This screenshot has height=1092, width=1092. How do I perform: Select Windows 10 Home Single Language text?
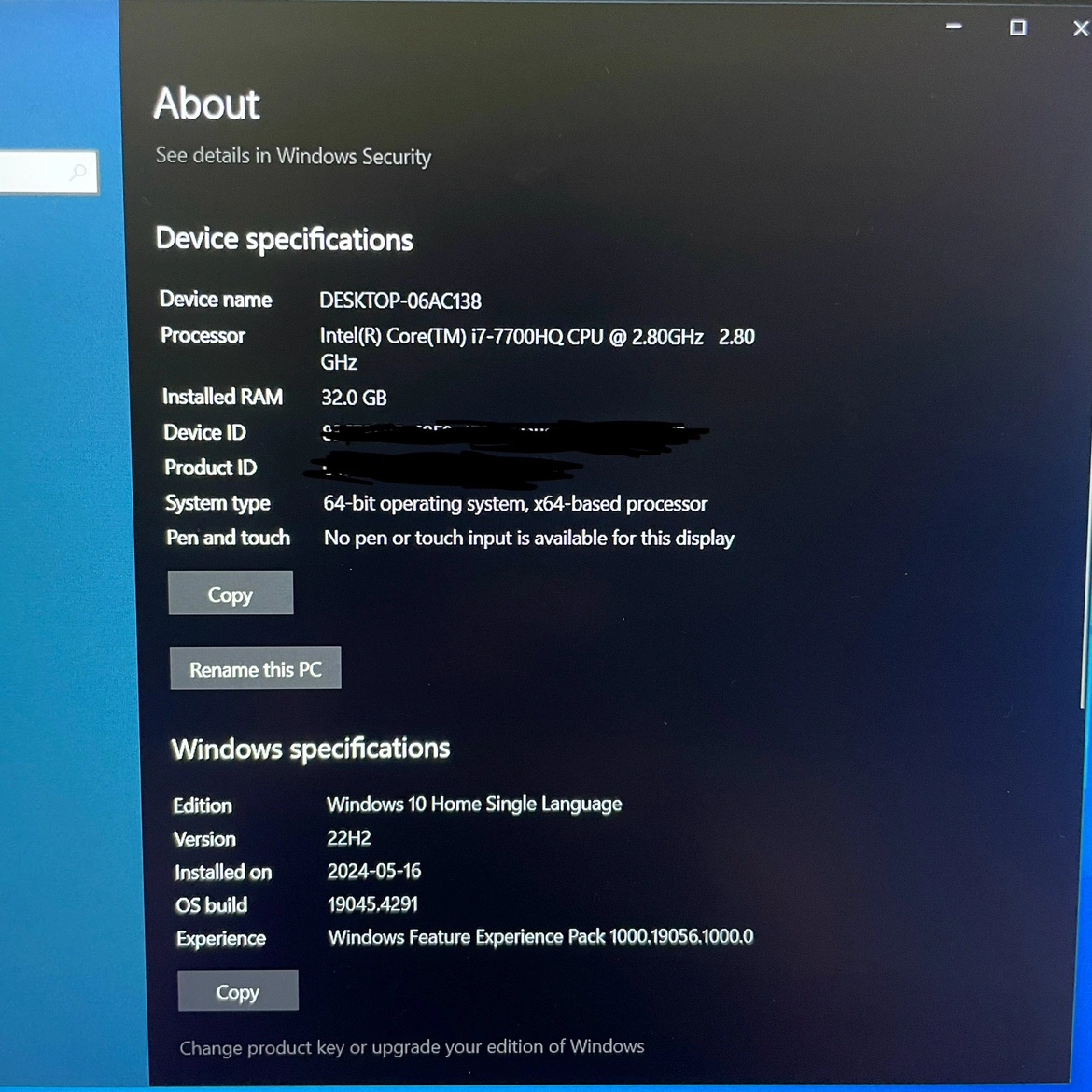[x=474, y=805]
